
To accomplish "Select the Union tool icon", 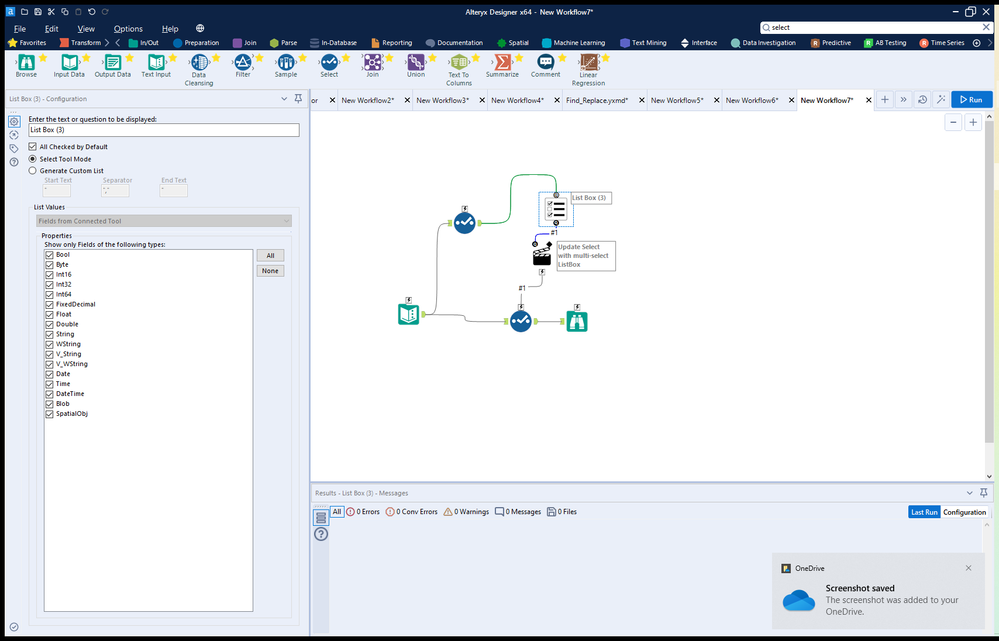I will (x=416, y=62).
